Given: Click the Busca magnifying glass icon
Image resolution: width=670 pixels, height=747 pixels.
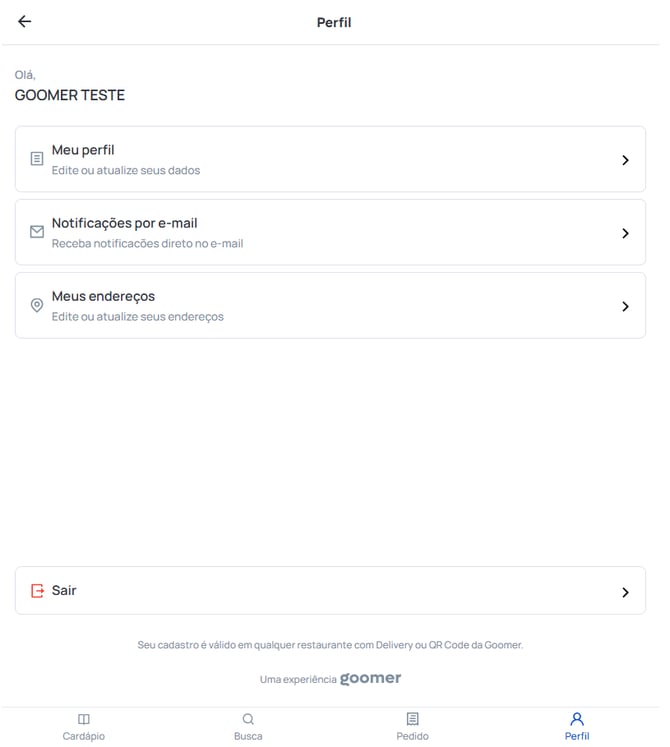Looking at the screenshot, I should [x=248, y=719].
